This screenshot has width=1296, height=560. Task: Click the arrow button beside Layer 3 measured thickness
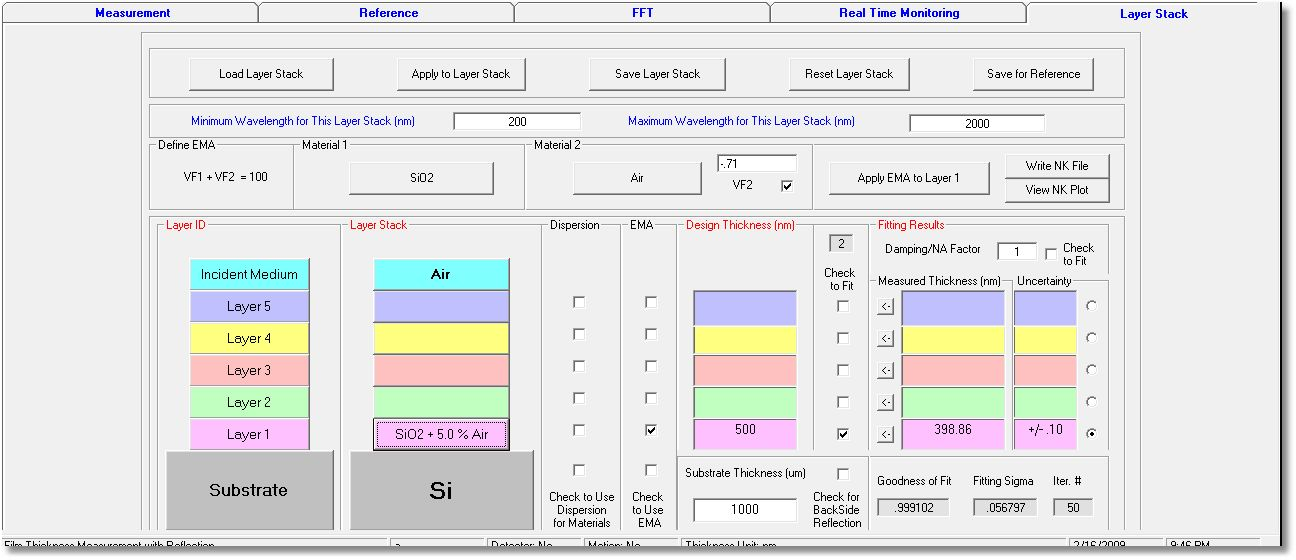[886, 370]
